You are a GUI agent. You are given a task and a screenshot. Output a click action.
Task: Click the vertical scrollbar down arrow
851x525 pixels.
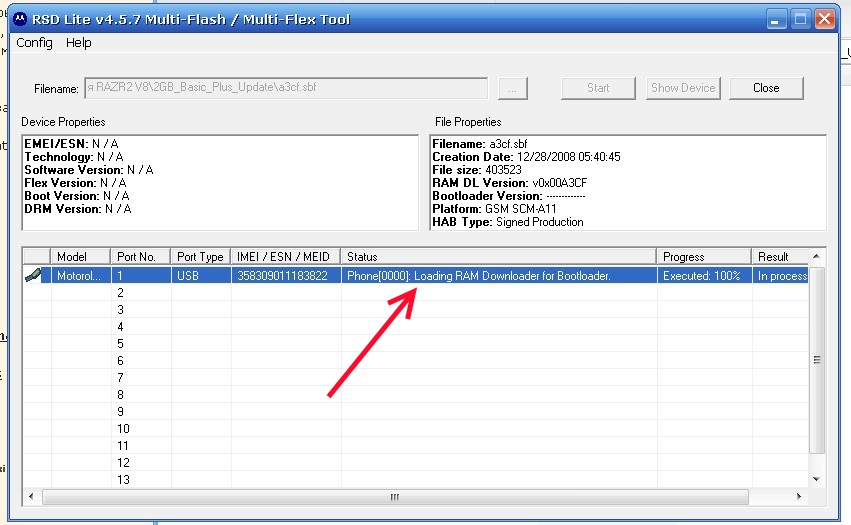[x=817, y=479]
